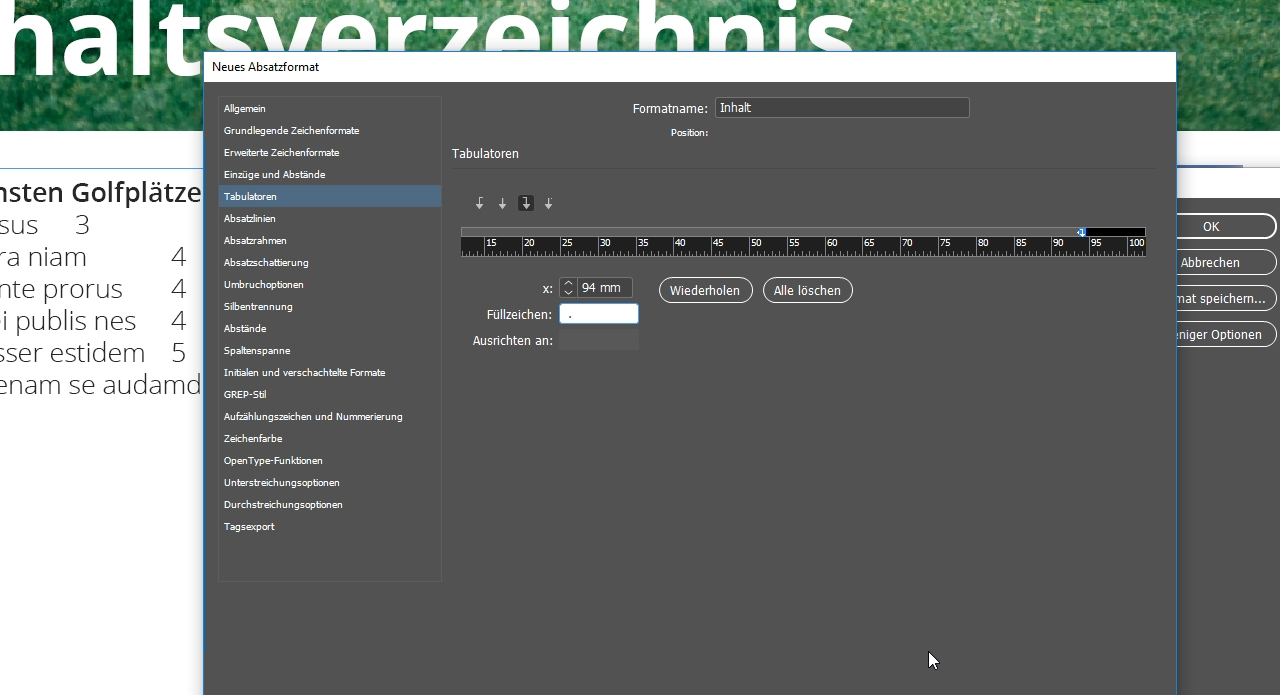Click the Ausrichten an field
Screen dimensions: 1280x695
[x=598, y=340]
